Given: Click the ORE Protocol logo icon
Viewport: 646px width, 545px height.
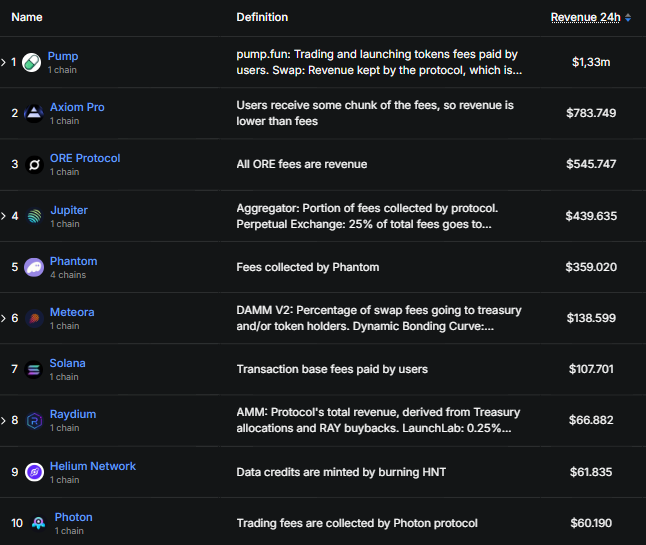Looking at the screenshot, I should point(33,165).
